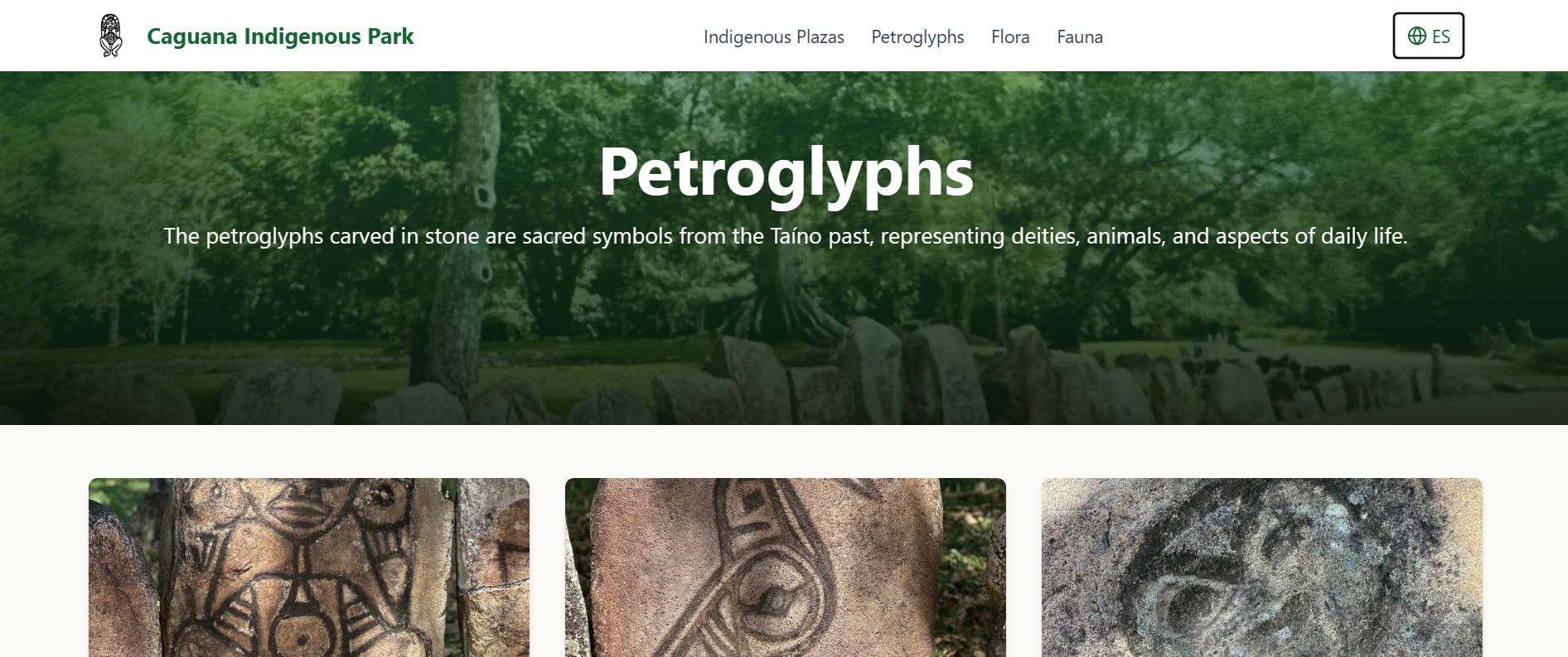Select Petroglyphs in the navigation bar

[917, 37]
